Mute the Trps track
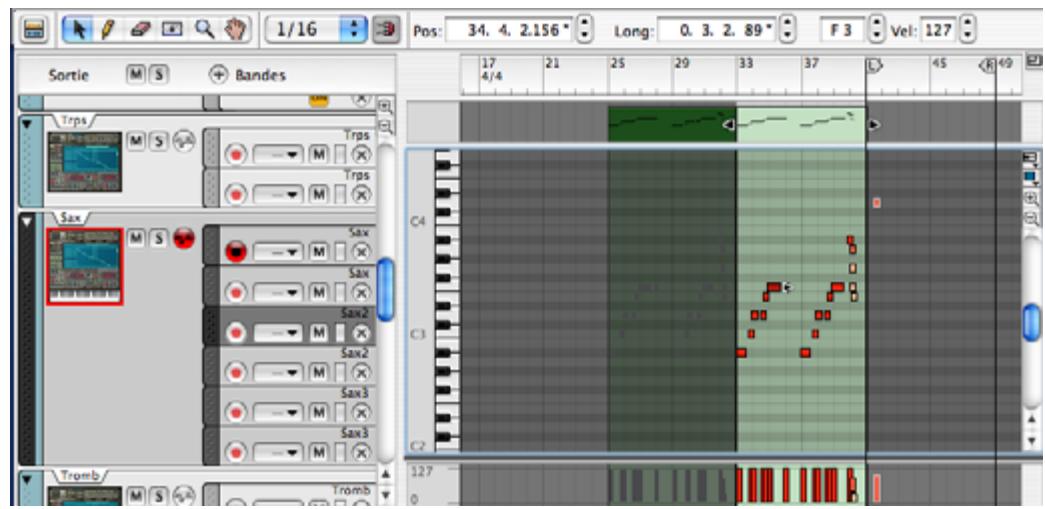 [x=135, y=140]
